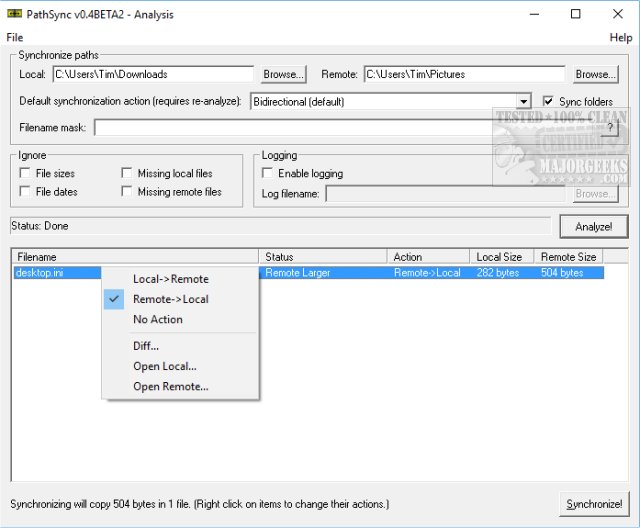Choose Remote->Local in context menu

[x=180, y=299]
